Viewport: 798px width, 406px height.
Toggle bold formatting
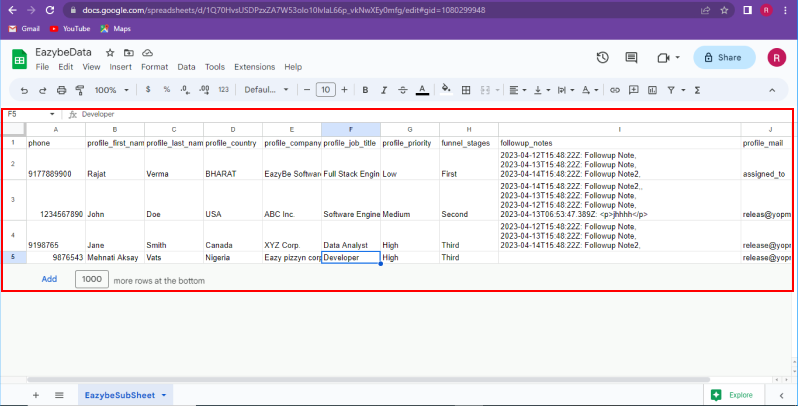coord(365,90)
